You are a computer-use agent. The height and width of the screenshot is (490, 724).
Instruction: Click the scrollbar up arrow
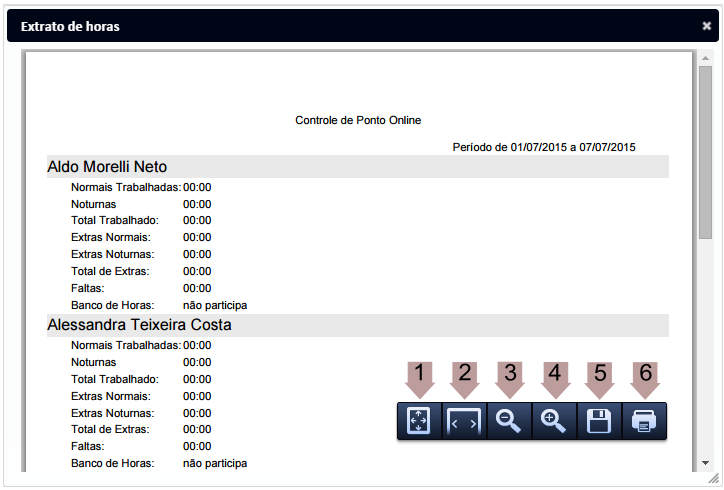(x=705, y=59)
